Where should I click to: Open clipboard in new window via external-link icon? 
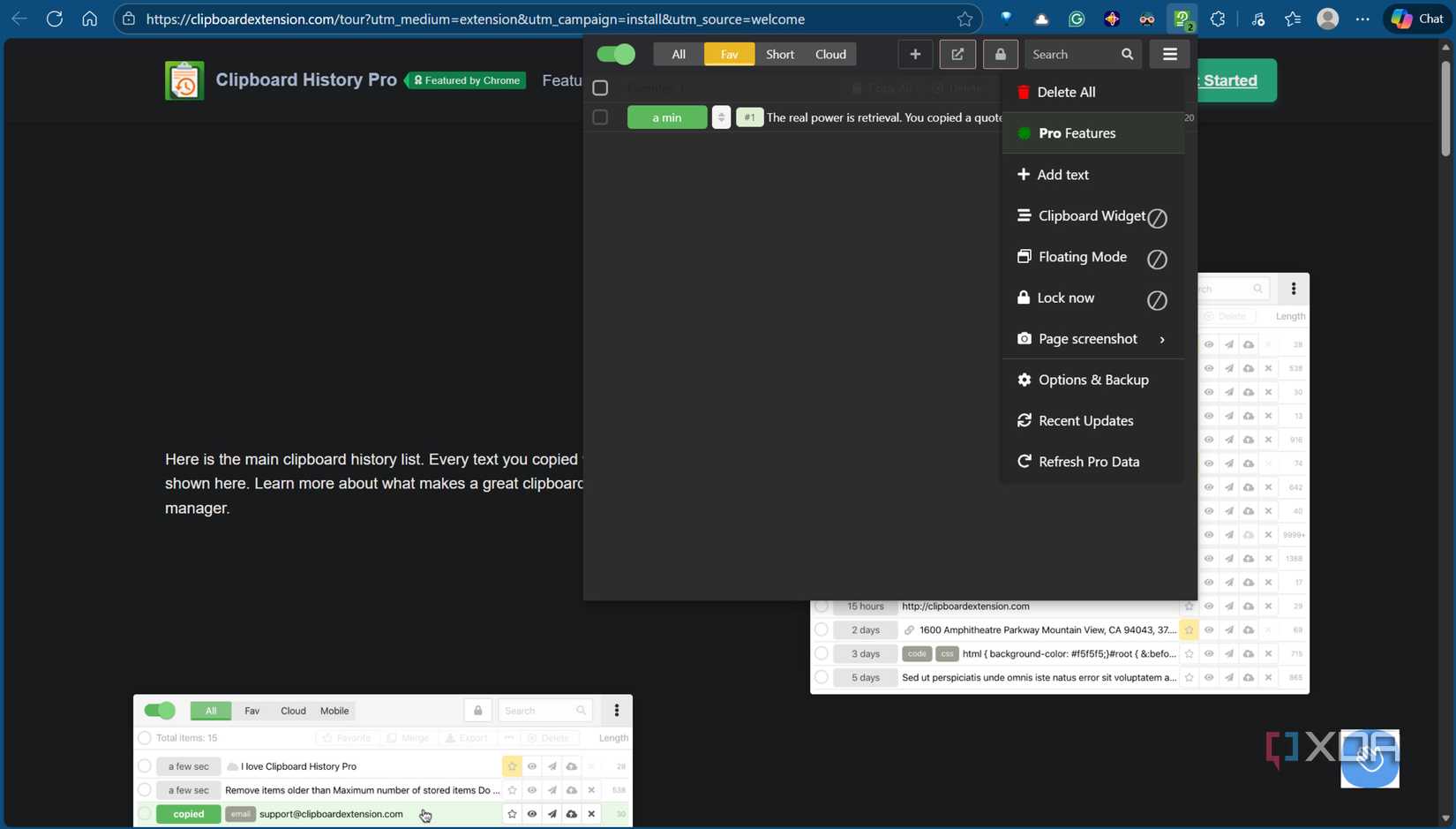click(x=957, y=54)
